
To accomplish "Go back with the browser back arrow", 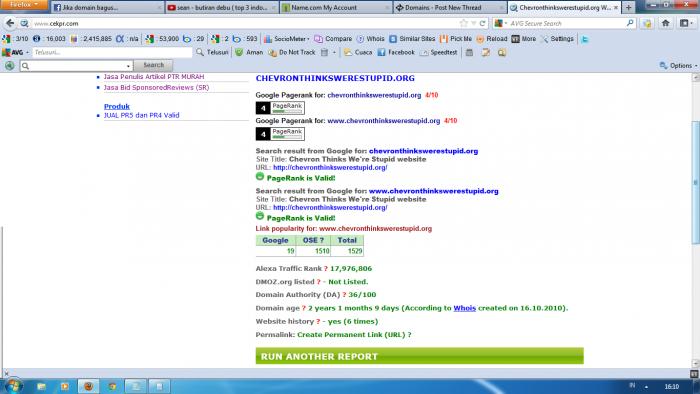I will [x=10, y=23].
